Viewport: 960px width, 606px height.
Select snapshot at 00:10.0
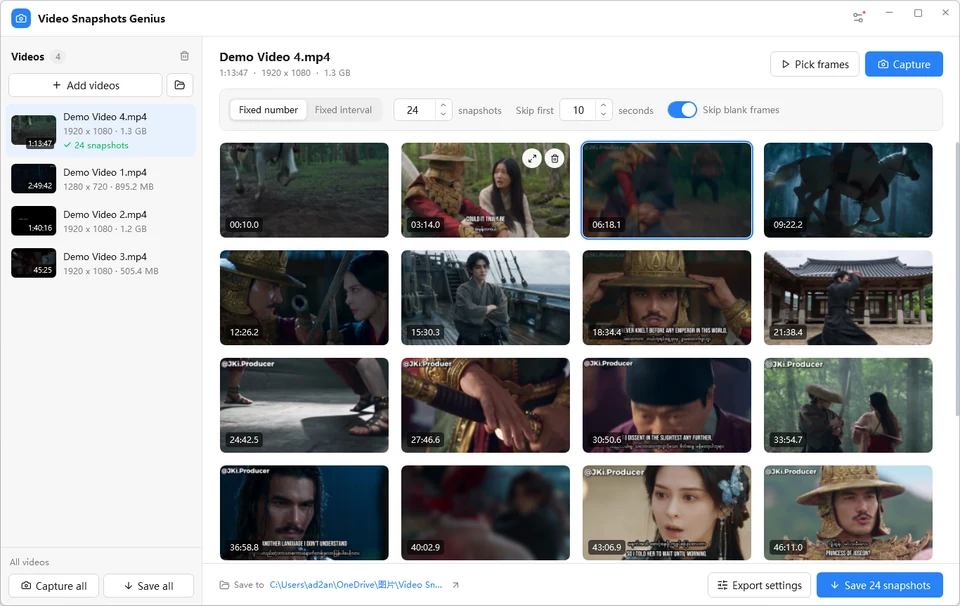[304, 190]
